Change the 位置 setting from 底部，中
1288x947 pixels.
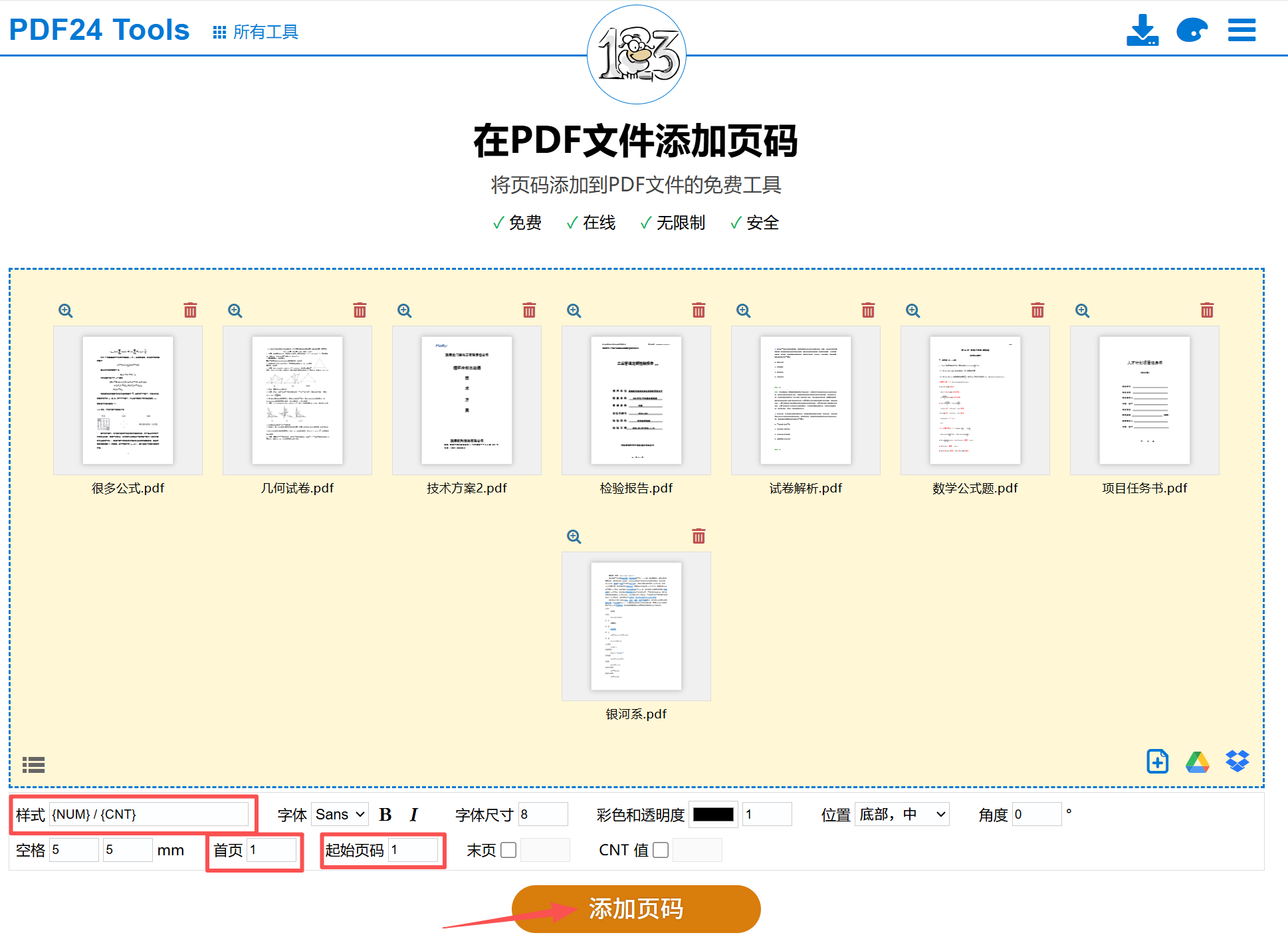901,814
